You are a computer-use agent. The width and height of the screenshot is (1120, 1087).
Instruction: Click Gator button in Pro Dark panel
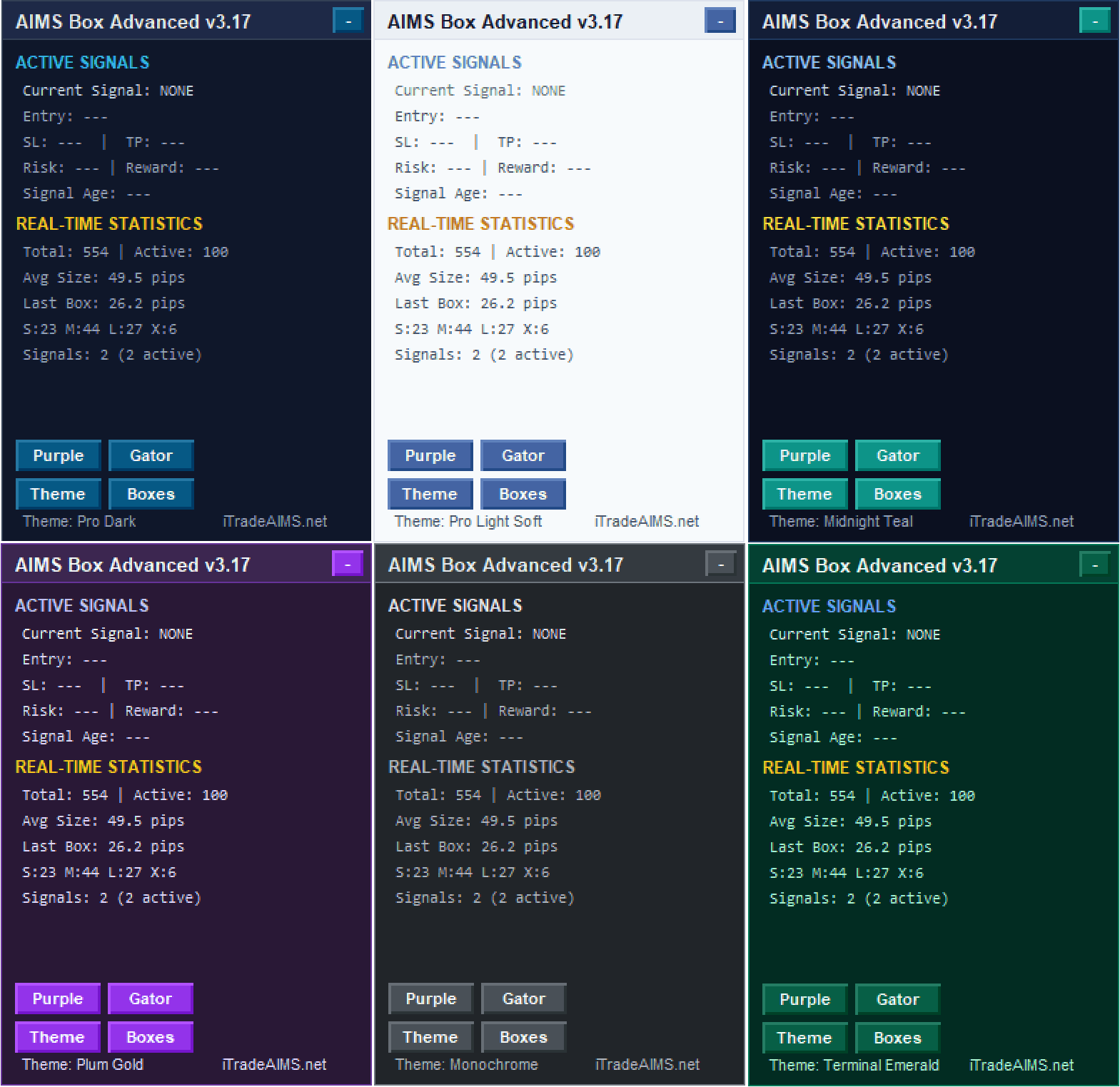[x=151, y=455]
